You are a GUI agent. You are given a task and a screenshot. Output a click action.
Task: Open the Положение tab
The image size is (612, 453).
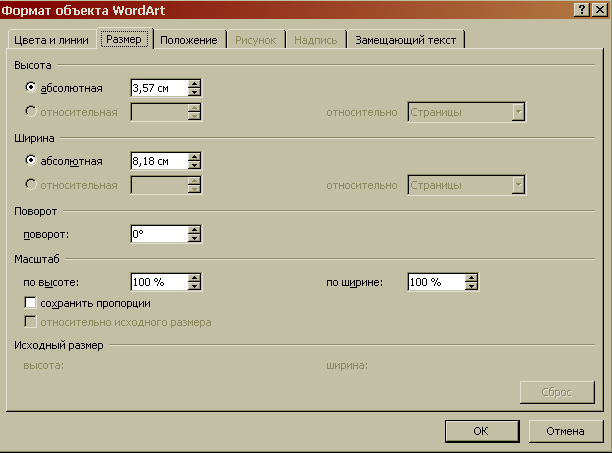pyautogui.click(x=189, y=40)
